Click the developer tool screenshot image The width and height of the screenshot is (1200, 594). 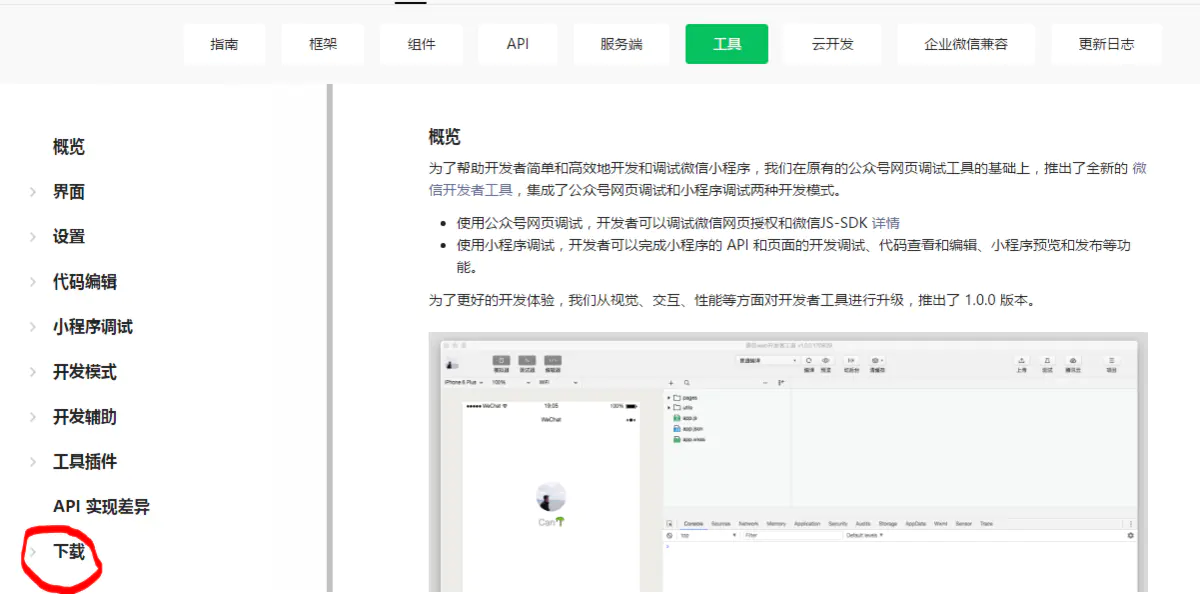click(x=788, y=463)
